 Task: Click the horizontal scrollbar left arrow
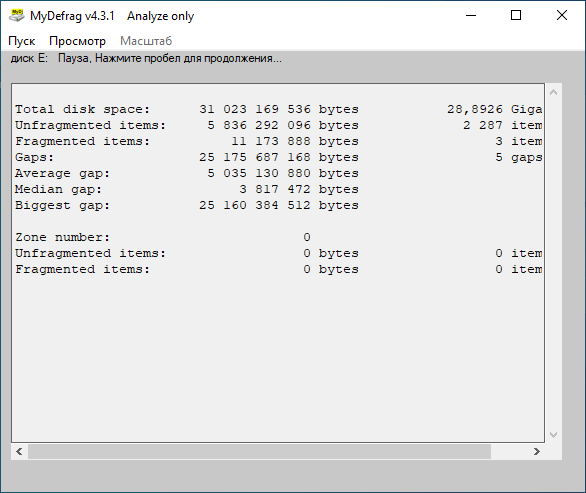click(19, 452)
